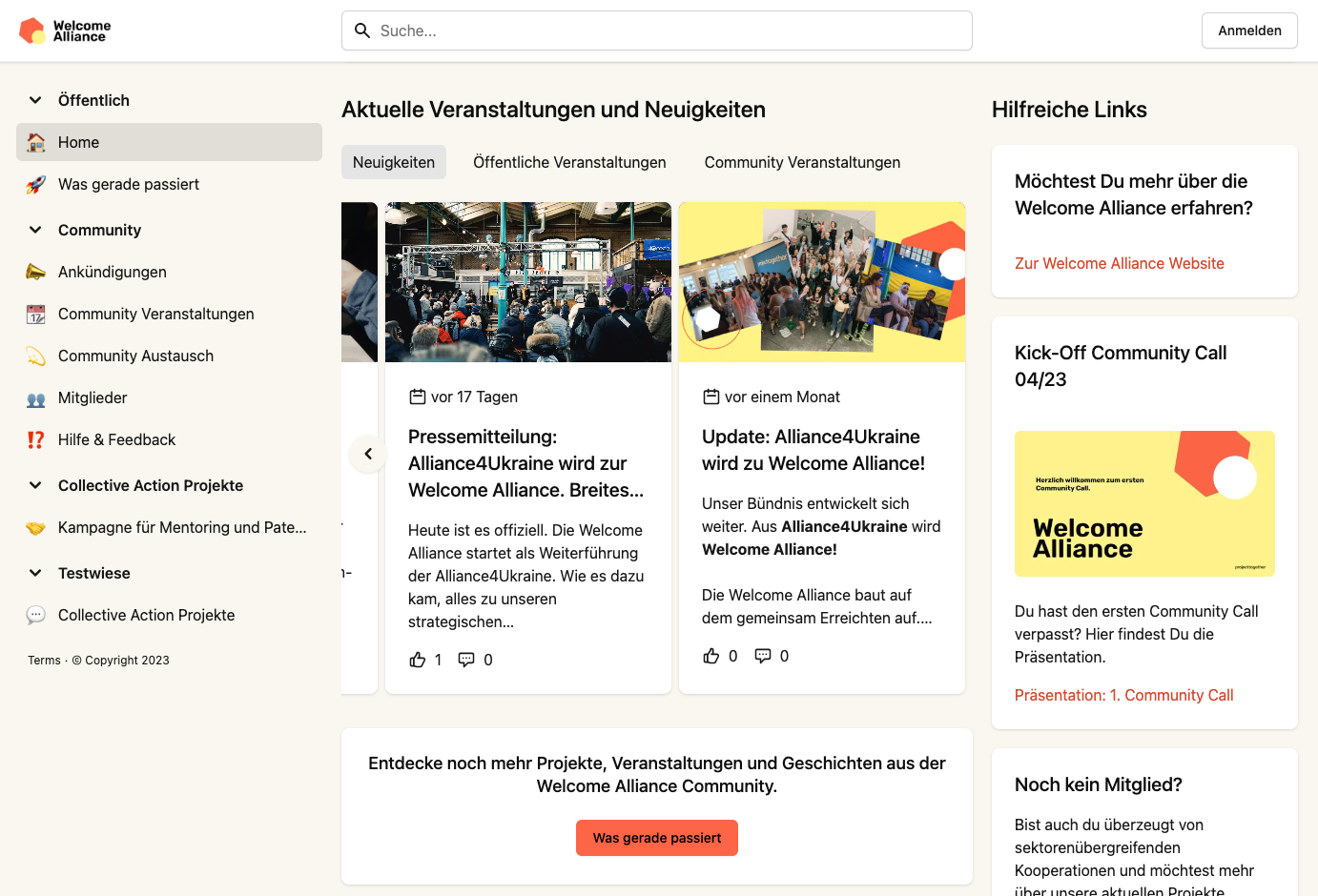Viewport: 1318px width, 896px height.
Task: Collapse the Öffentlich section
Action: click(x=35, y=100)
